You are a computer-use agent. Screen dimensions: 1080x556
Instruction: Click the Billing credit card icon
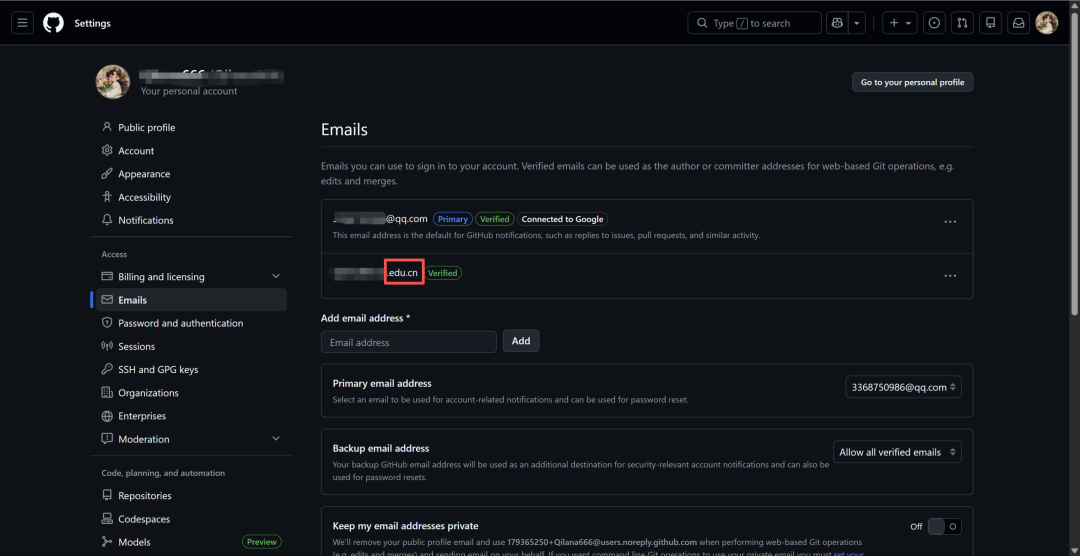pyautogui.click(x=107, y=276)
